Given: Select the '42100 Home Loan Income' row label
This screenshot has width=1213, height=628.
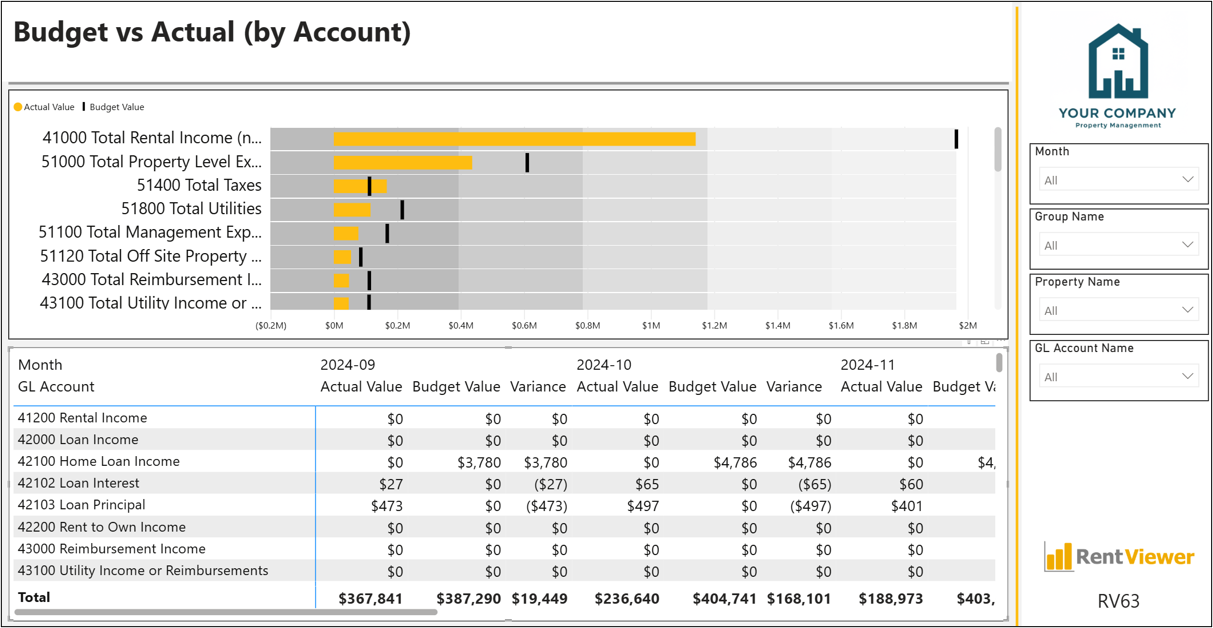Looking at the screenshot, I should tap(99, 462).
